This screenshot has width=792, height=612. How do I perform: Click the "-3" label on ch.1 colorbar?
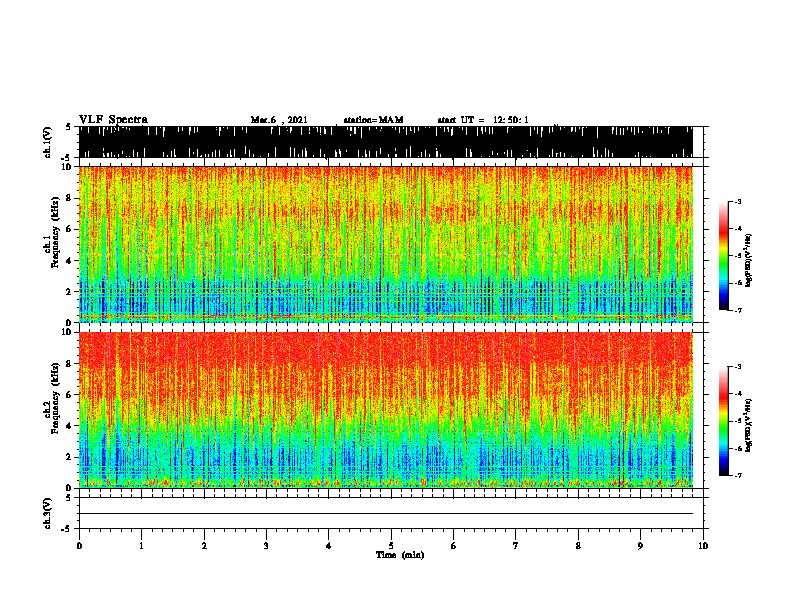[738, 201]
